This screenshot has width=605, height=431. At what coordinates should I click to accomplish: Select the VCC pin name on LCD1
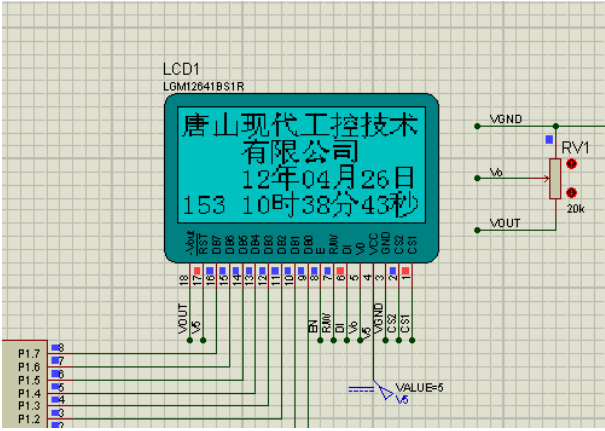pos(373,244)
